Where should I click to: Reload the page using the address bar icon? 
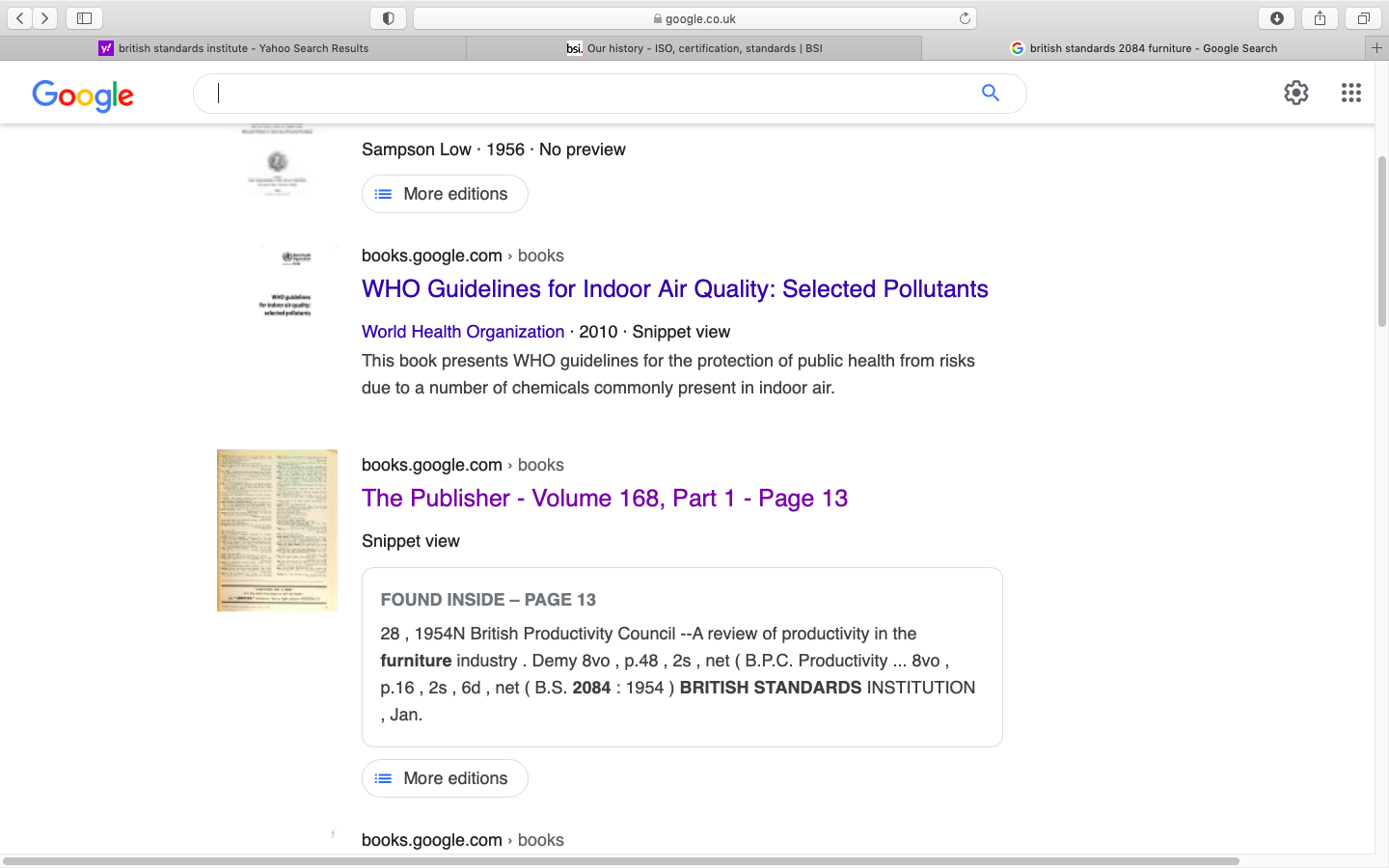[964, 17]
